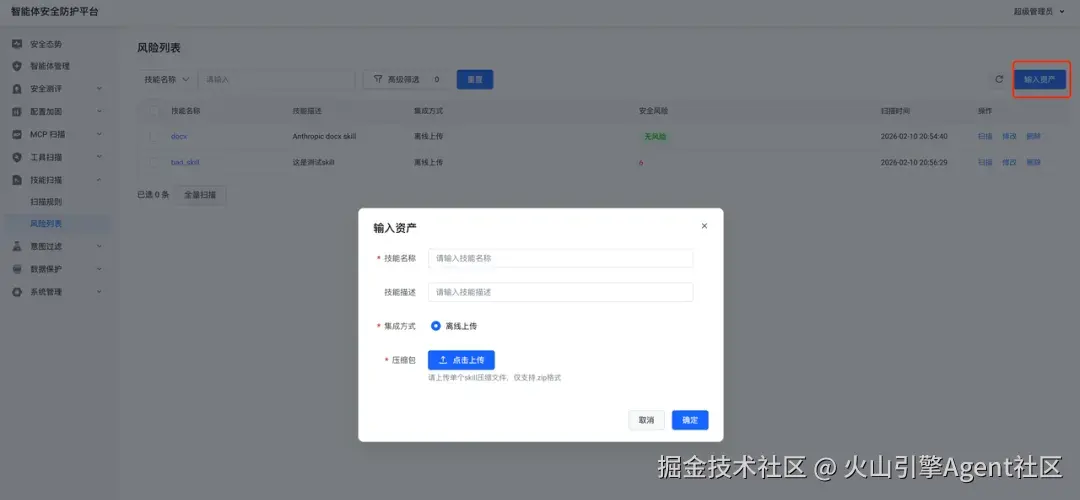Click the 数据保护 sidebar icon
This screenshot has width=1080, height=500.
17,269
